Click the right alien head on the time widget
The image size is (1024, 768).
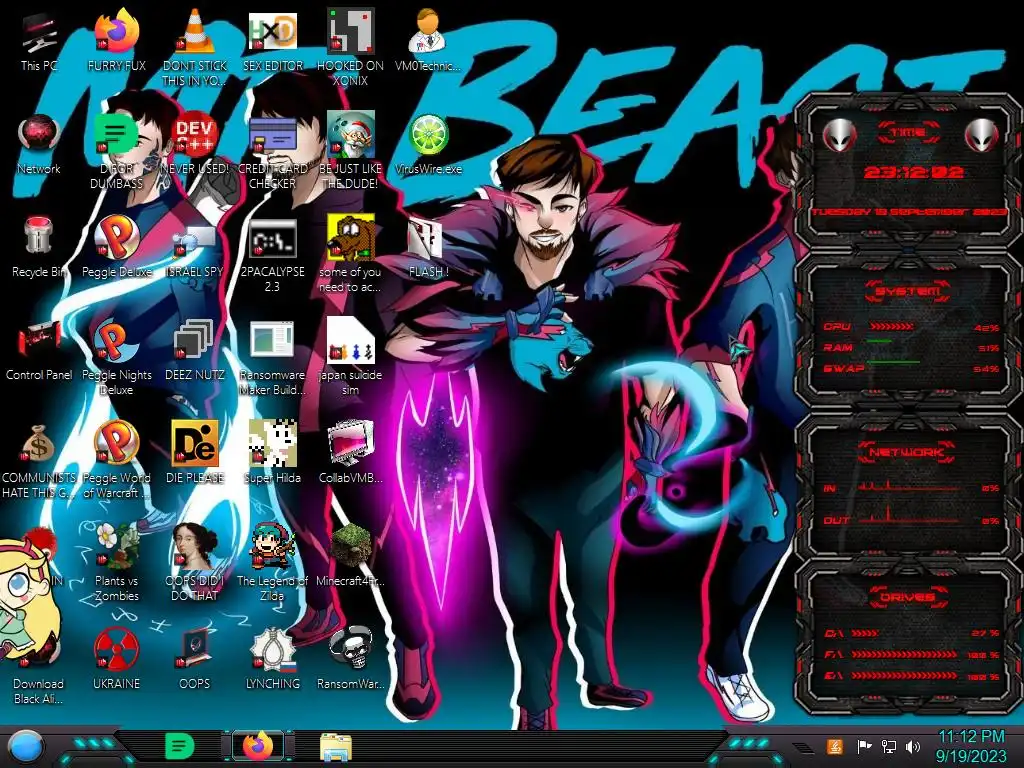[981, 136]
